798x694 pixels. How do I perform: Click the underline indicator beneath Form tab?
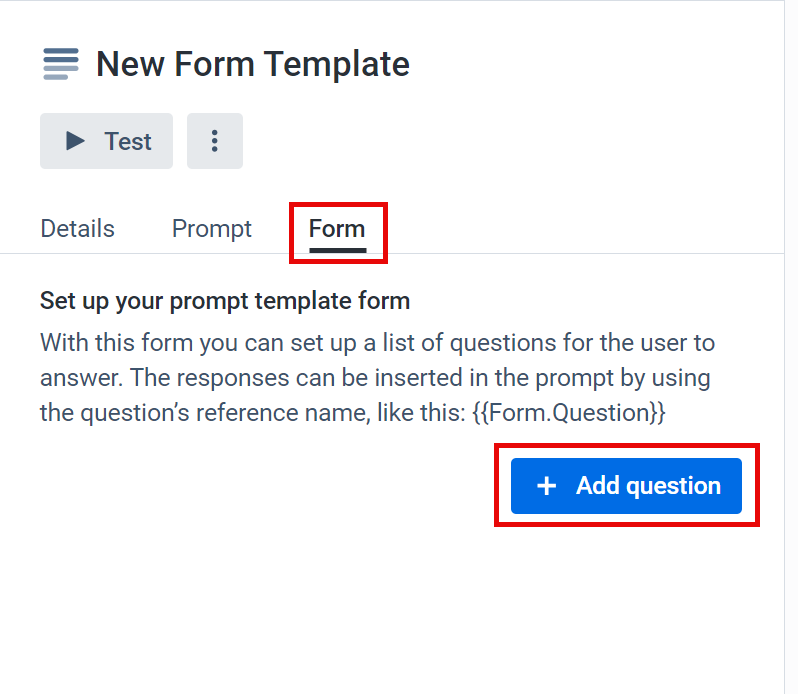pos(338,250)
